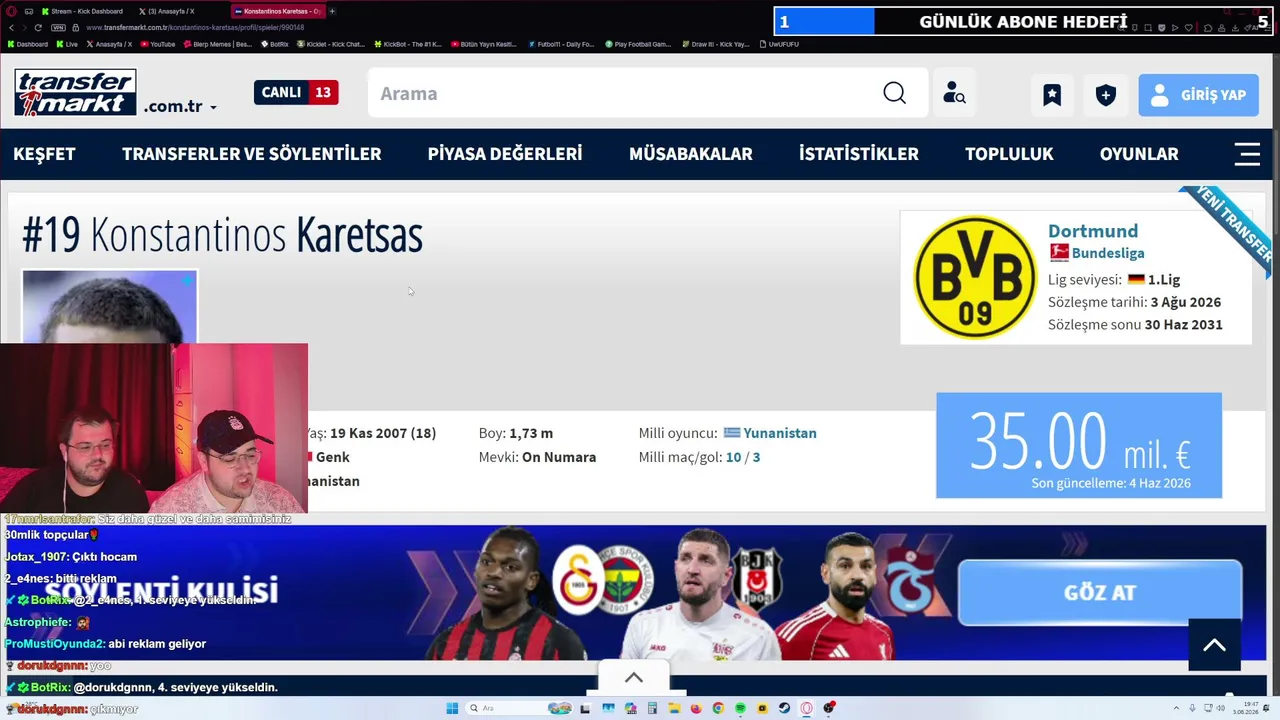The height and width of the screenshot is (720, 1280).
Task: Click the browser reload icon
Action: coord(38,27)
